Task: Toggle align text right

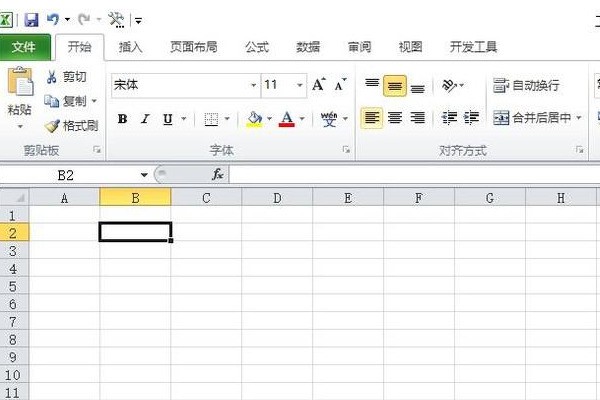Action: coord(417,118)
